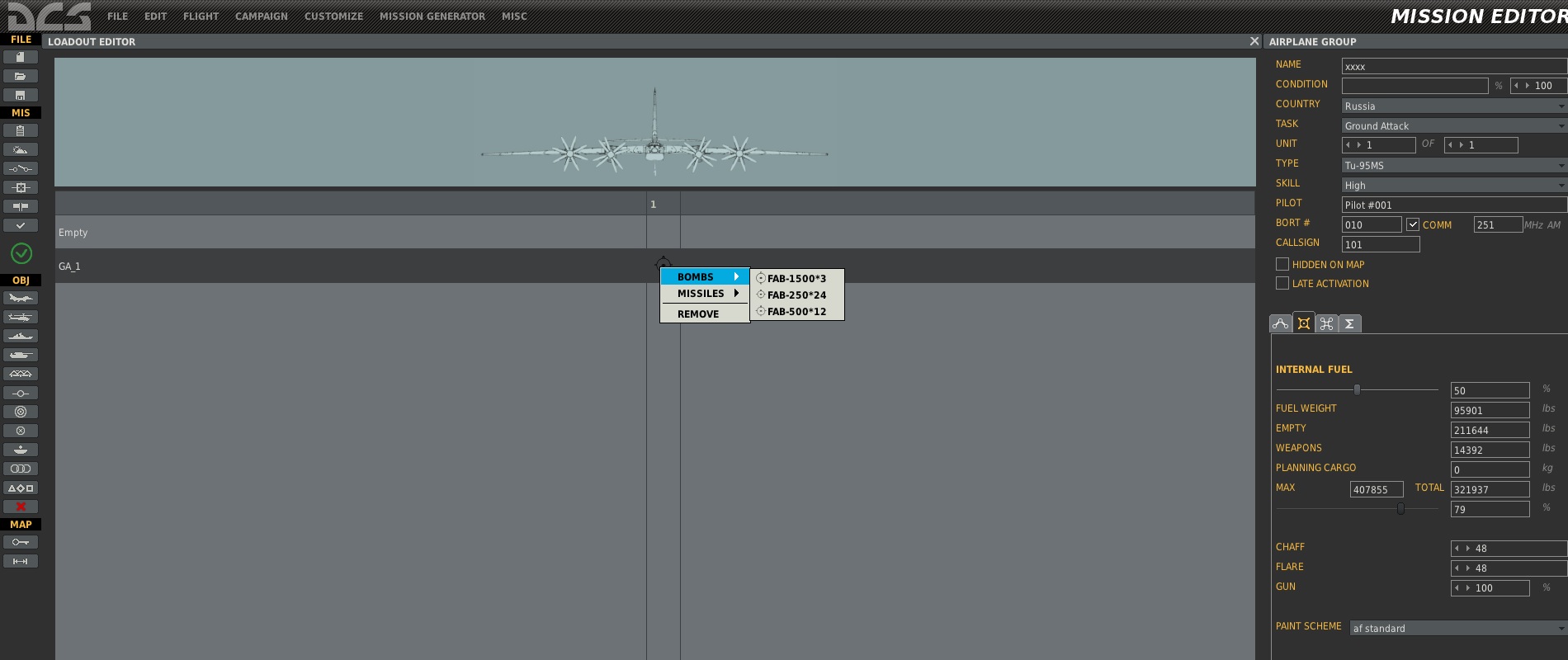This screenshot has height=660, width=1568.
Task: Open the MISSION GENERATOR menu
Action: pyautogui.click(x=432, y=16)
